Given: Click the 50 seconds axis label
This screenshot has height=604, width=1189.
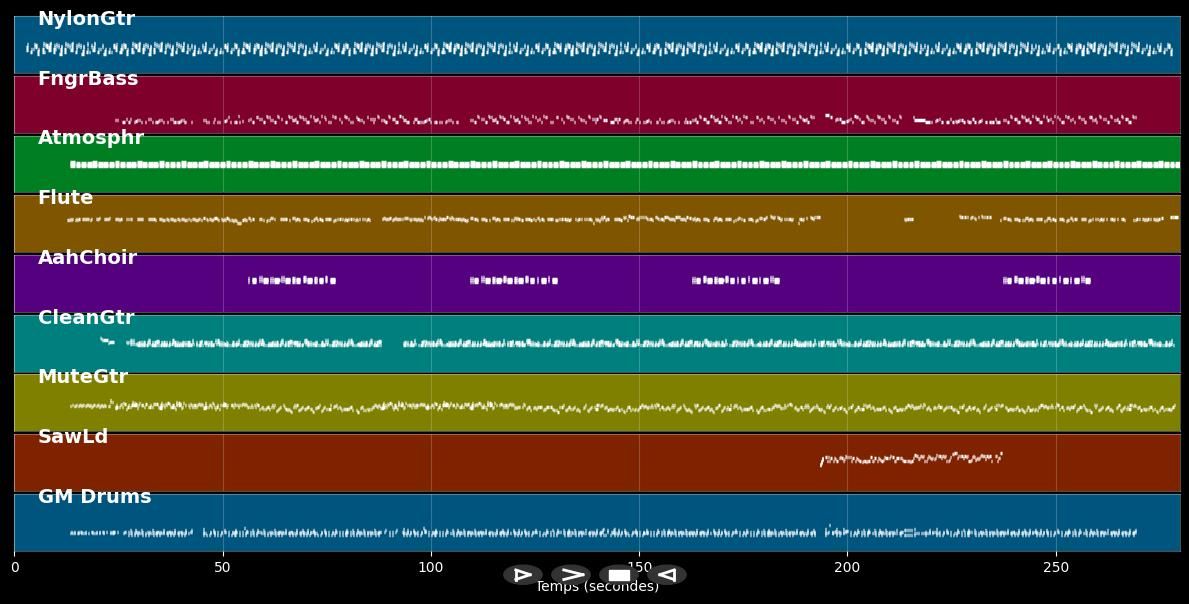Looking at the screenshot, I should (222, 568).
